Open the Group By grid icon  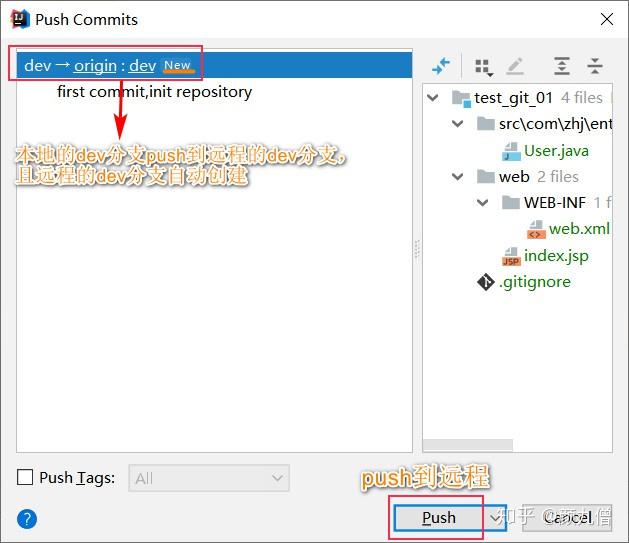tap(484, 67)
